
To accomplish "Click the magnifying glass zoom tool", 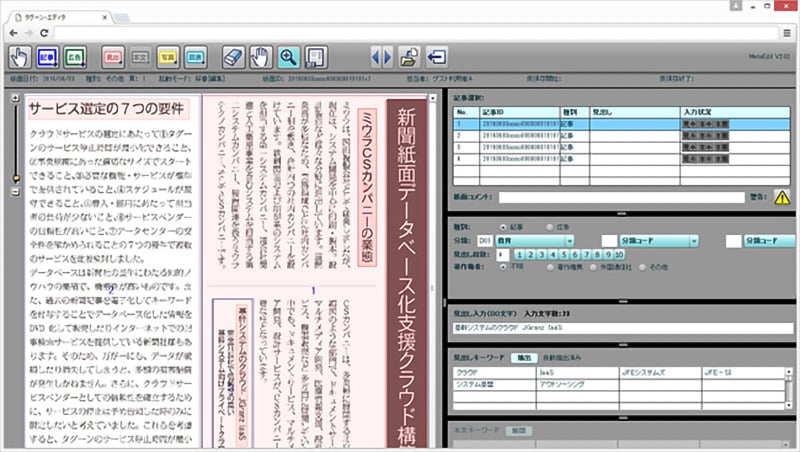I will [x=289, y=56].
